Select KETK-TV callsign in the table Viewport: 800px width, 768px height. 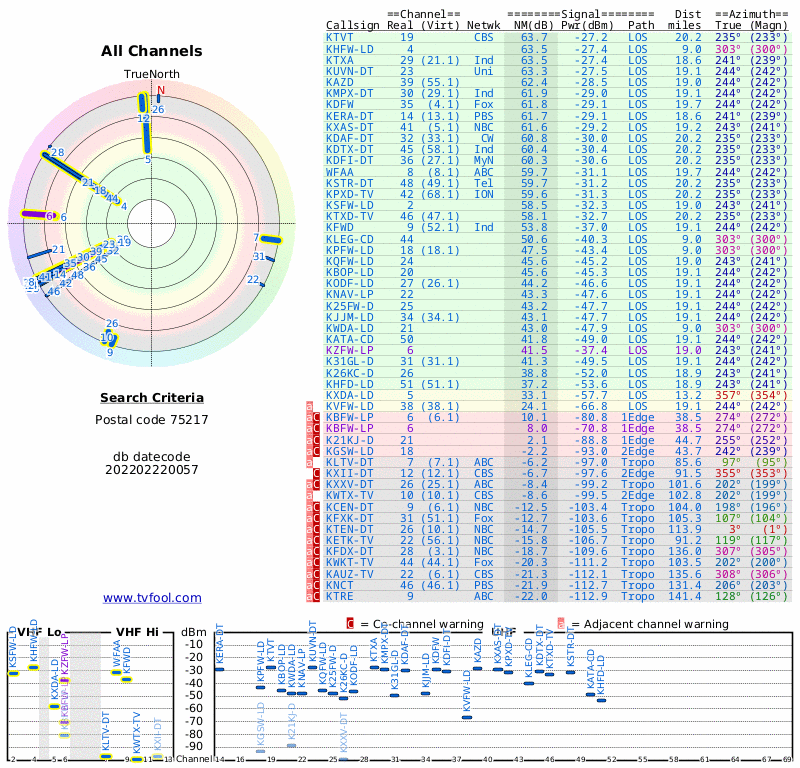pyautogui.click(x=349, y=540)
